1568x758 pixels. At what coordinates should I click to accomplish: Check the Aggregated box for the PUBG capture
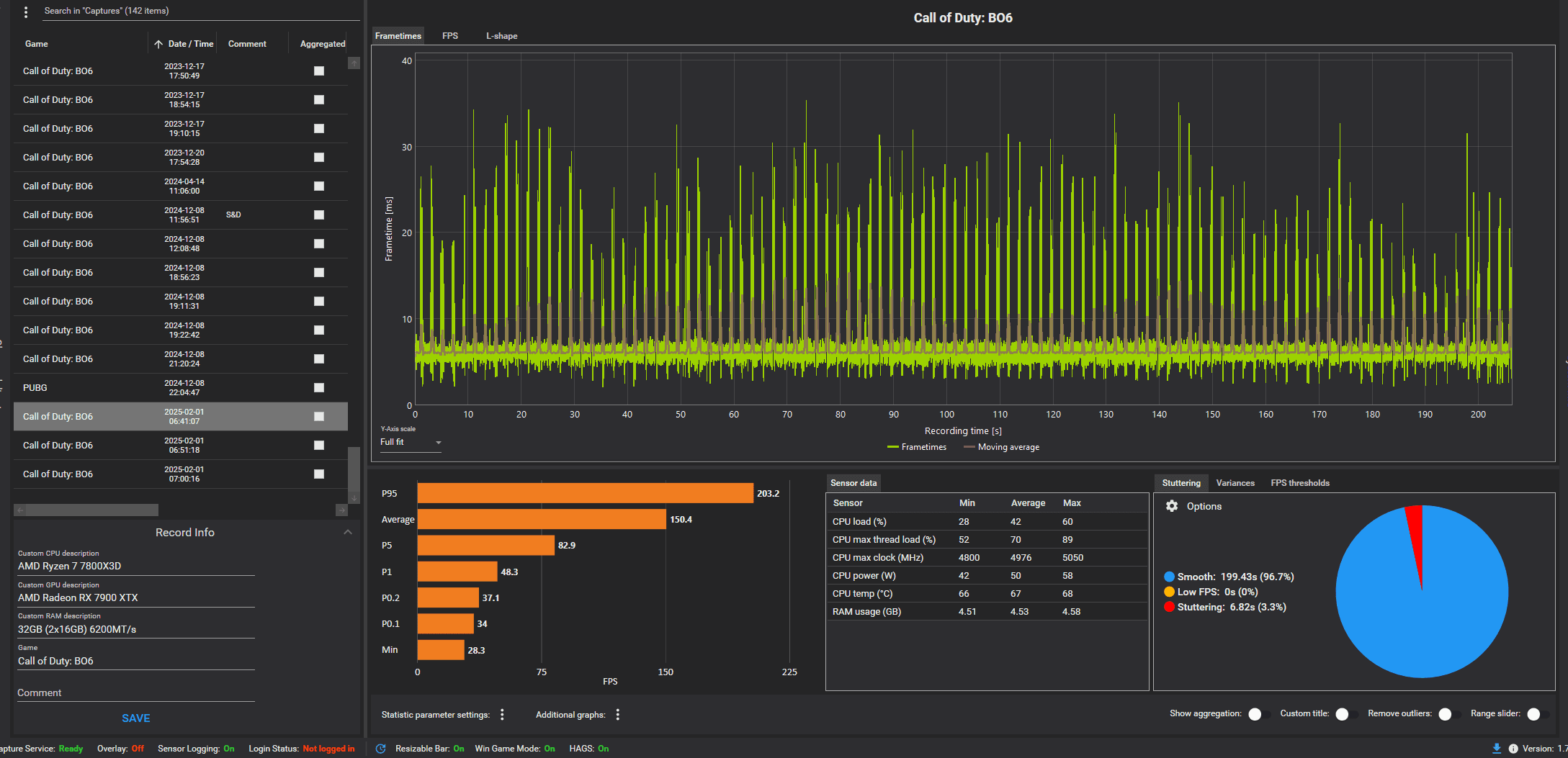pos(319,388)
